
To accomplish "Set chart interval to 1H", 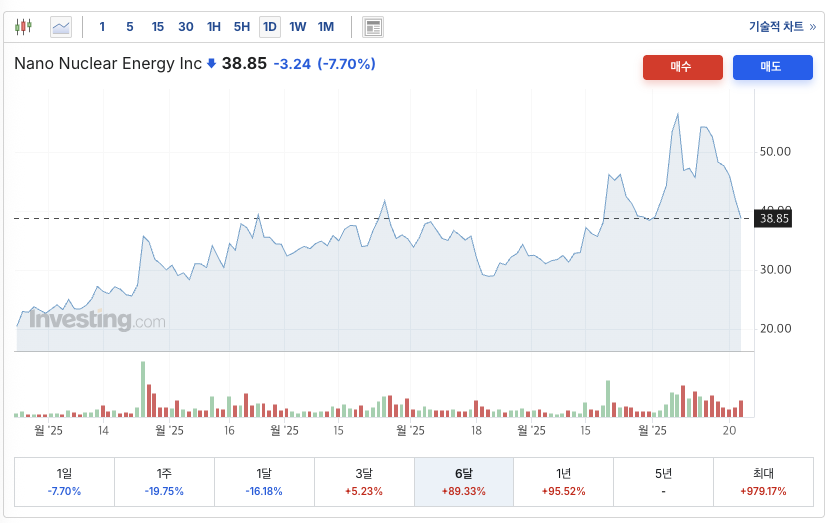I will (214, 27).
